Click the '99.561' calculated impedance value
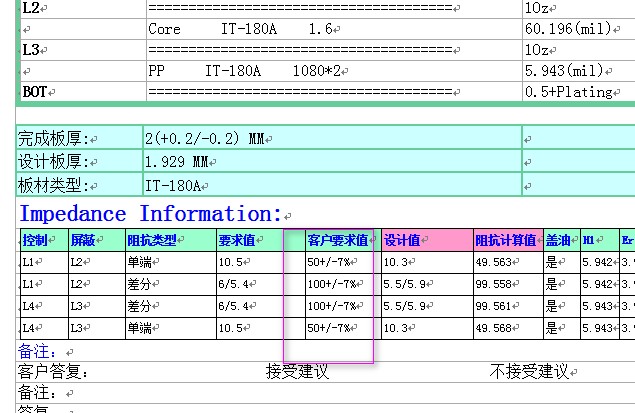 [x=494, y=306]
